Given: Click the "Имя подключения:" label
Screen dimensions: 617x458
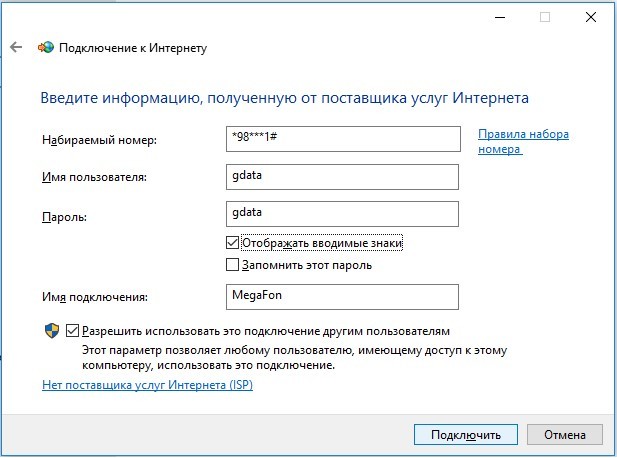Looking at the screenshot, I should [x=94, y=297].
